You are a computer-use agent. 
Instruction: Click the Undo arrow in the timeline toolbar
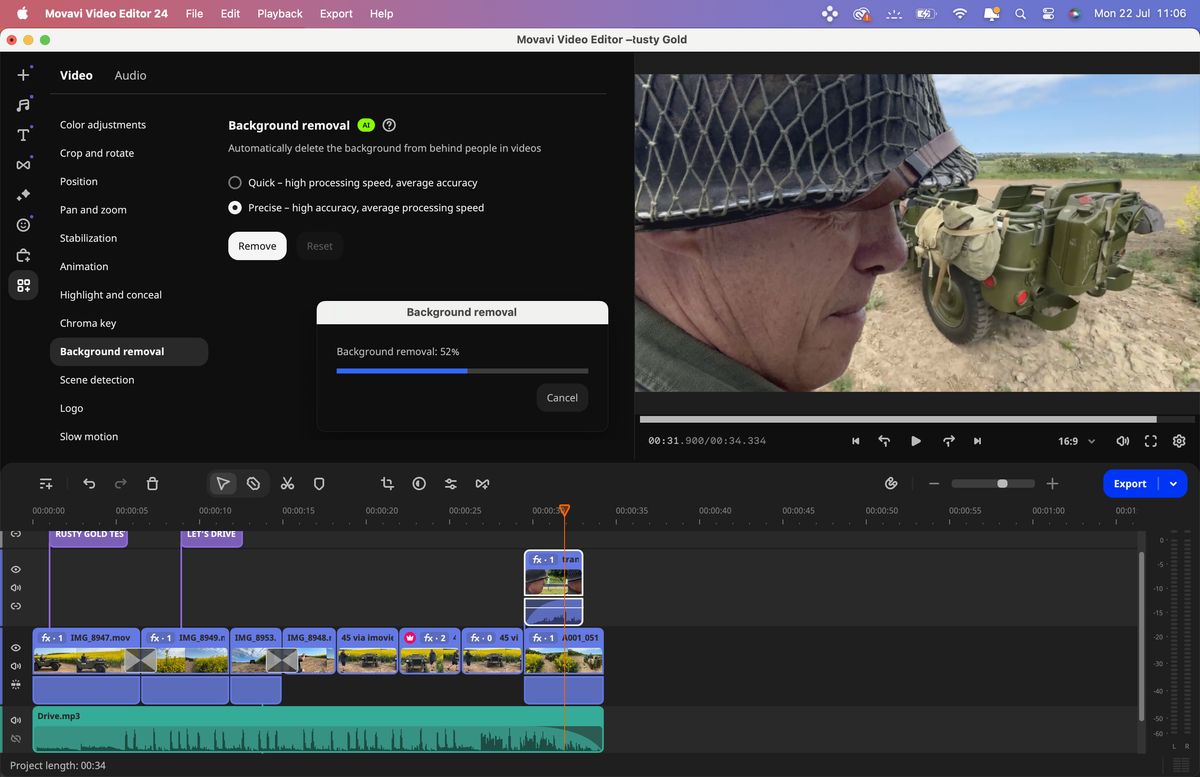pos(89,483)
